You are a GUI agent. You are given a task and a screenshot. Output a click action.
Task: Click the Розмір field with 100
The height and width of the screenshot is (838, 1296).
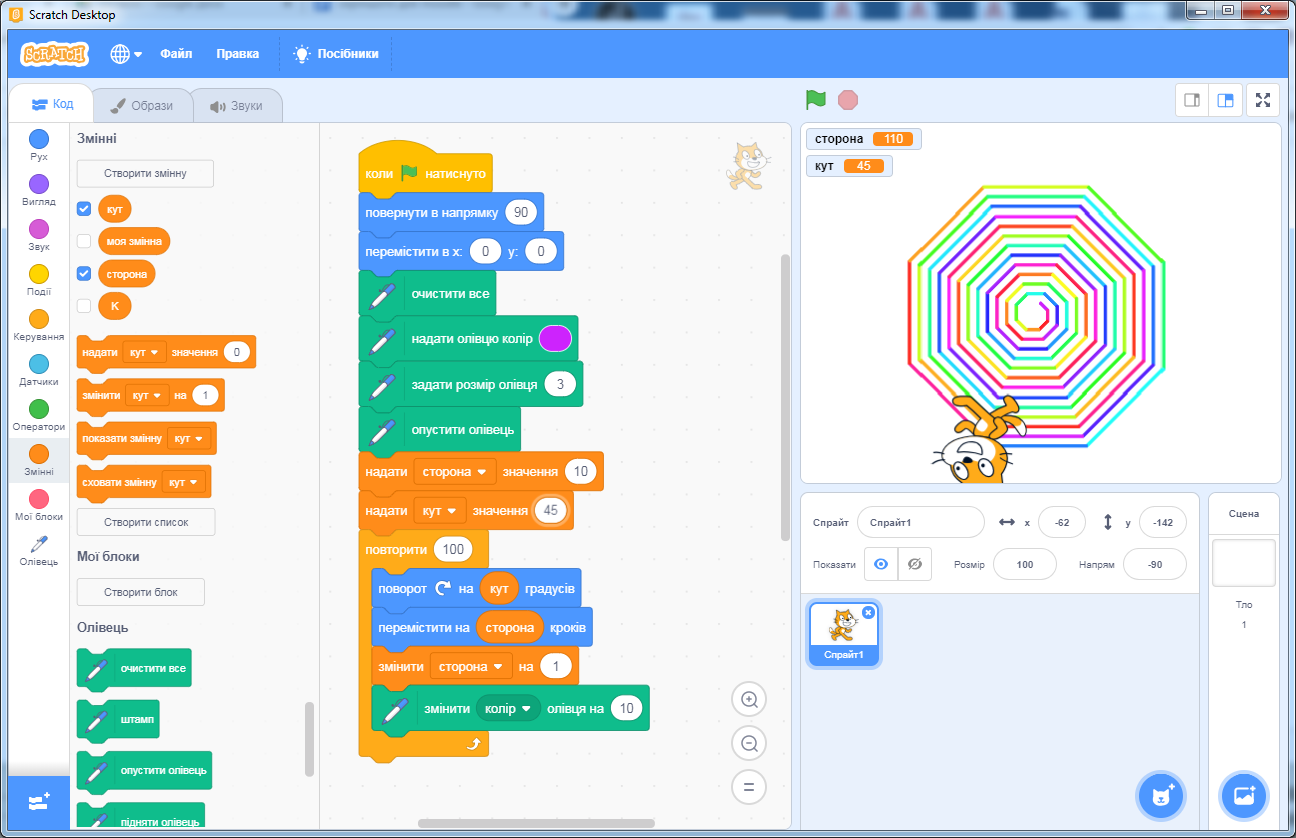pyautogui.click(x=1025, y=564)
